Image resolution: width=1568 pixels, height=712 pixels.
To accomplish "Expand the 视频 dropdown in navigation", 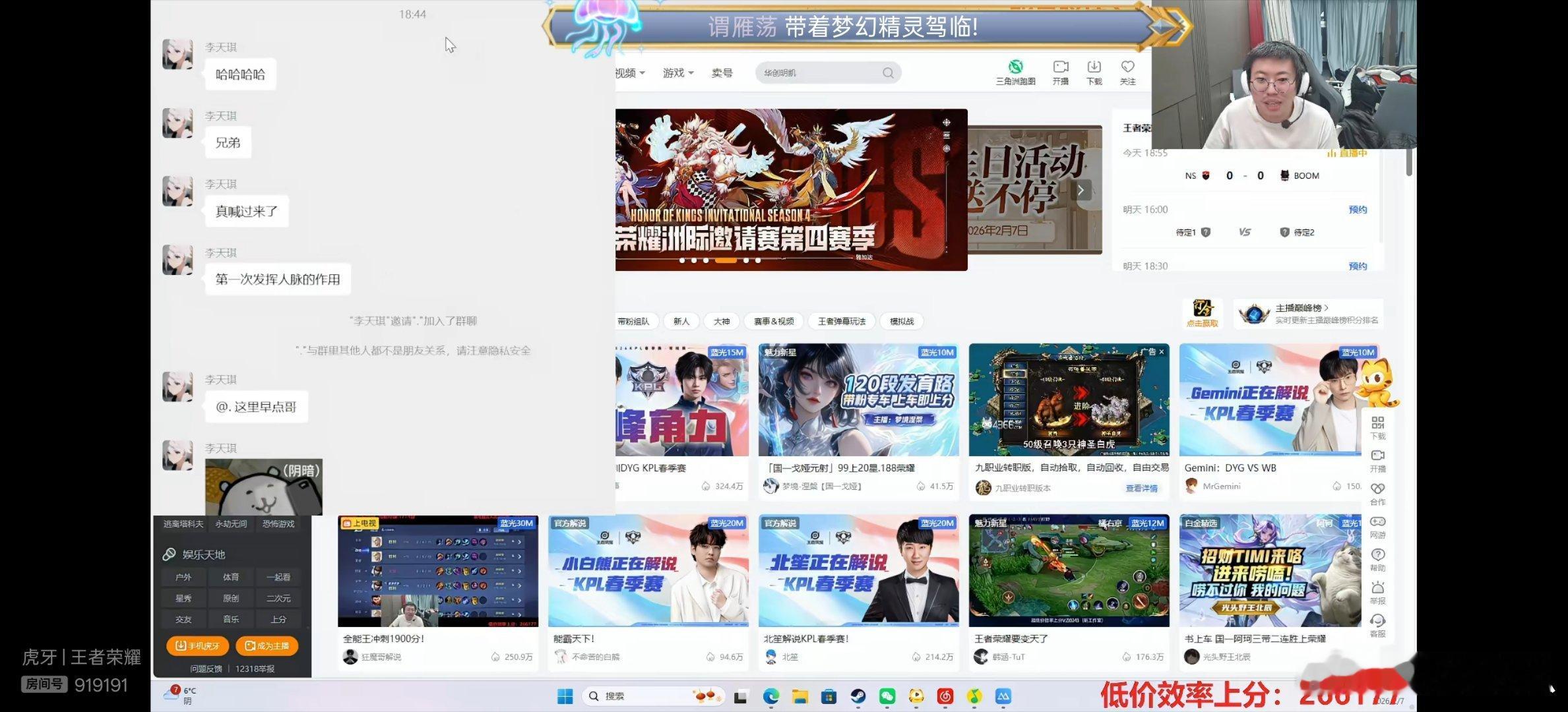I will pyautogui.click(x=629, y=73).
